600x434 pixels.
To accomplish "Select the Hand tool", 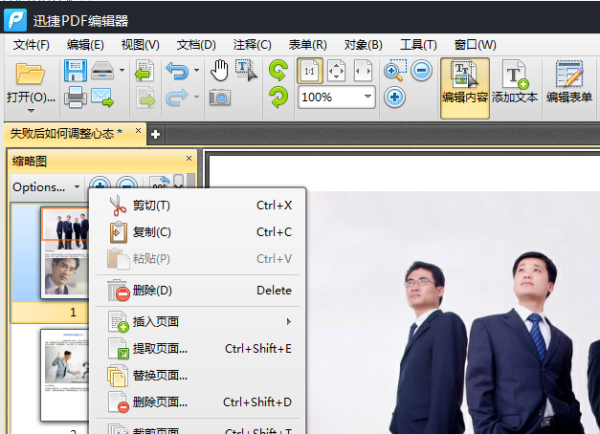I will [220, 70].
